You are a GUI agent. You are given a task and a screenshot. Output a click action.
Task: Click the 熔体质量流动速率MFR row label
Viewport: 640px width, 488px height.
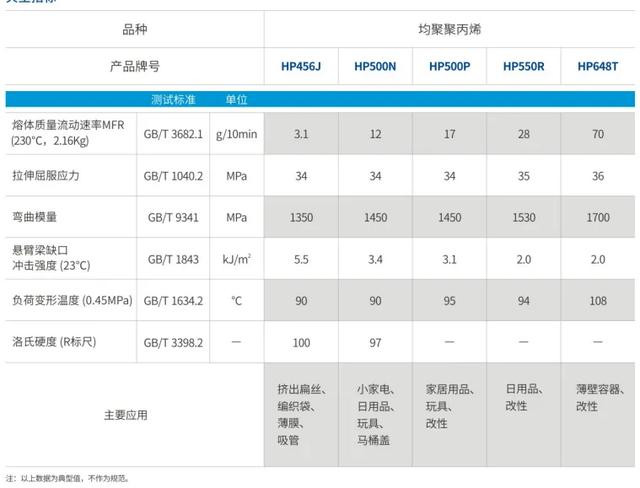coord(68,133)
